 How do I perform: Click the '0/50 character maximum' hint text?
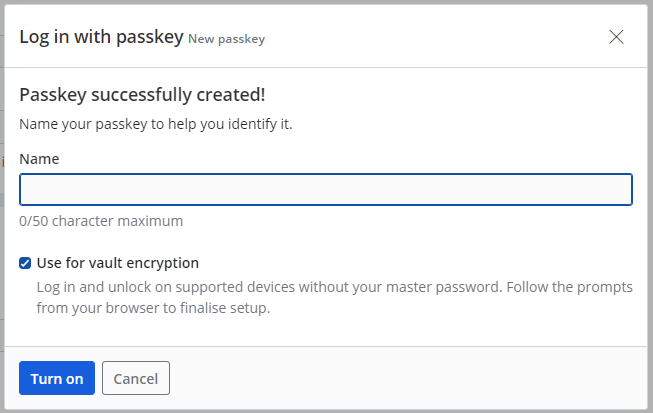101,221
